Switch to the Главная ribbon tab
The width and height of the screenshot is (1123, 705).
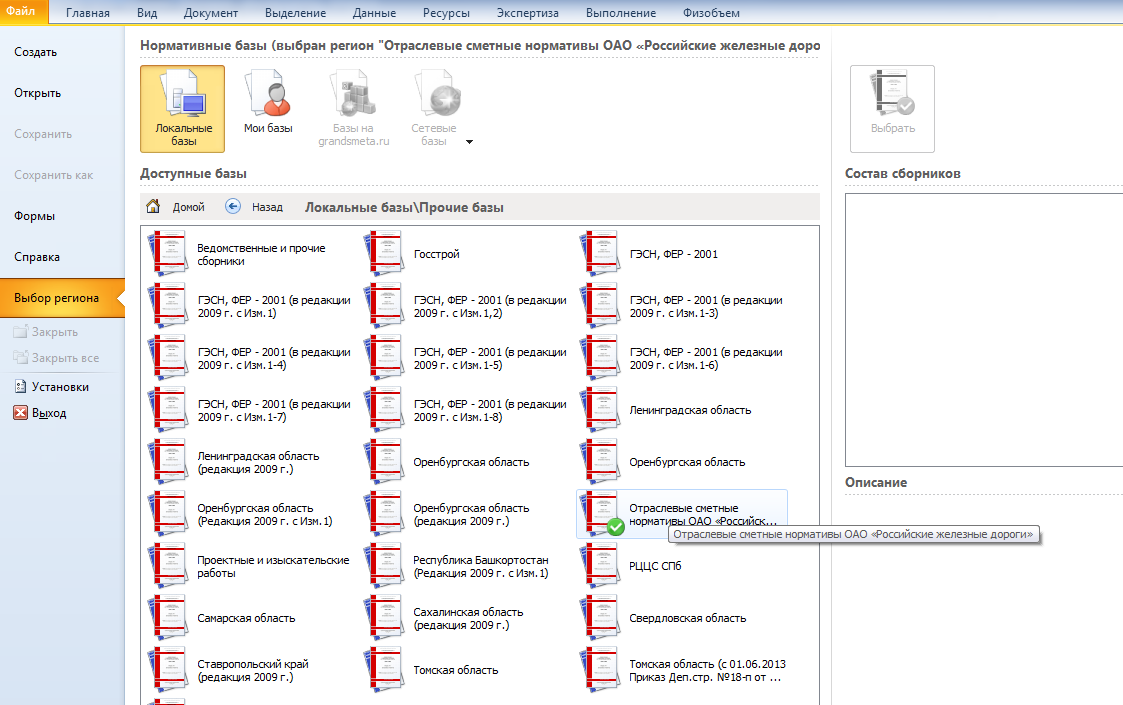click(87, 13)
